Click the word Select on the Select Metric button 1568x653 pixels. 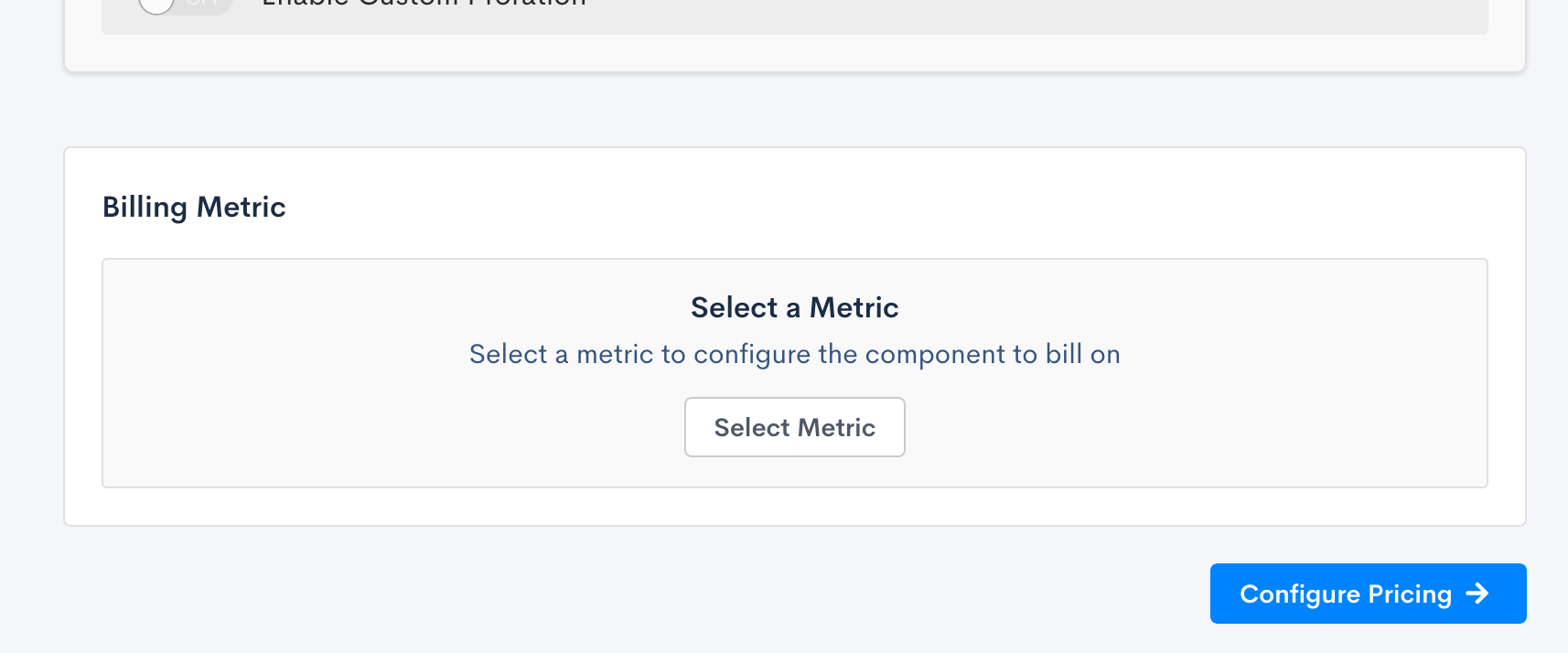tap(752, 427)
